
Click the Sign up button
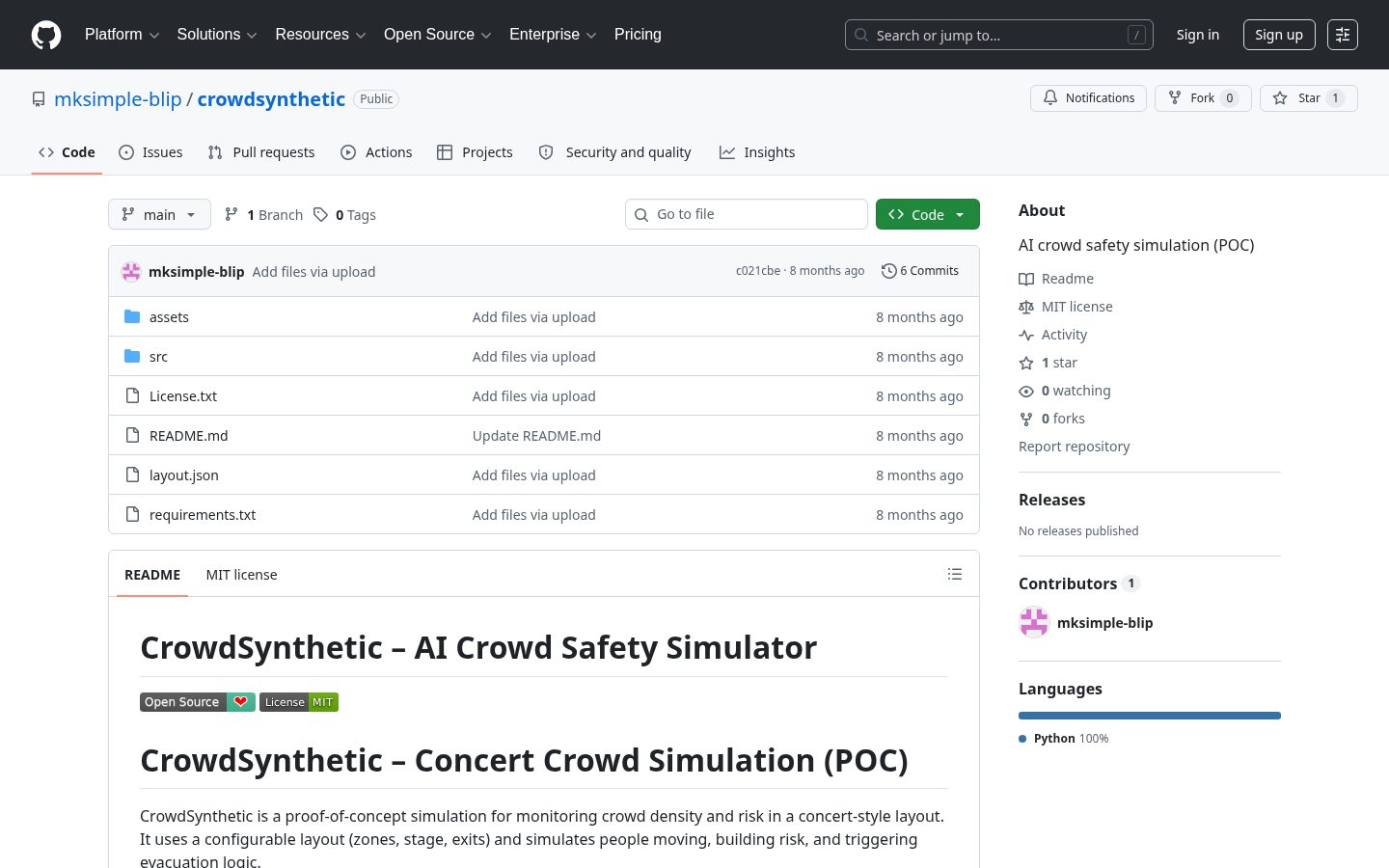click(x=1278, y=35)
